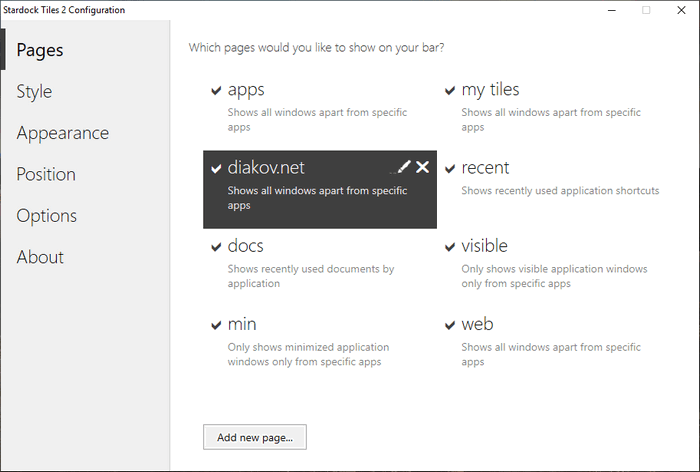
Task: Toggle the docs page checkmark
Action: 216,247
